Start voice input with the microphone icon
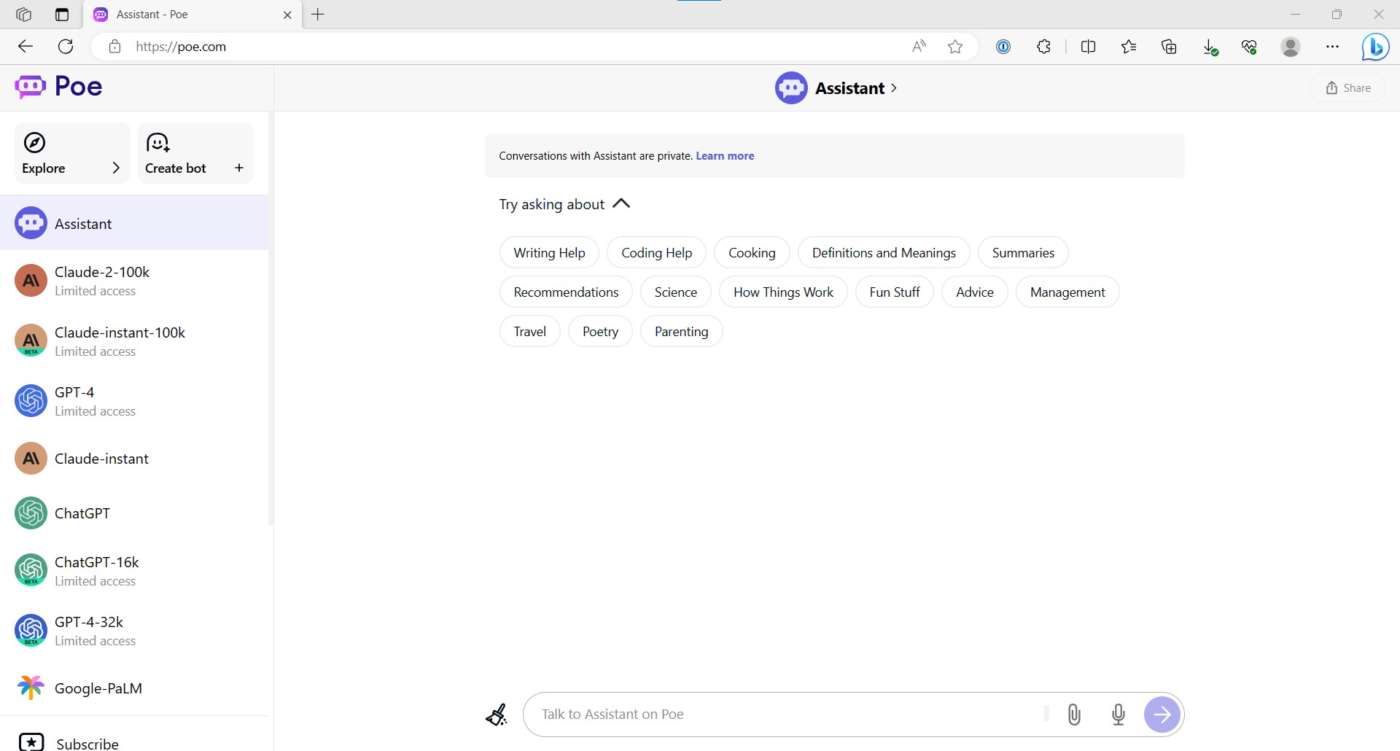Viewport: 1400px width, 751px height. (1118, 714)
